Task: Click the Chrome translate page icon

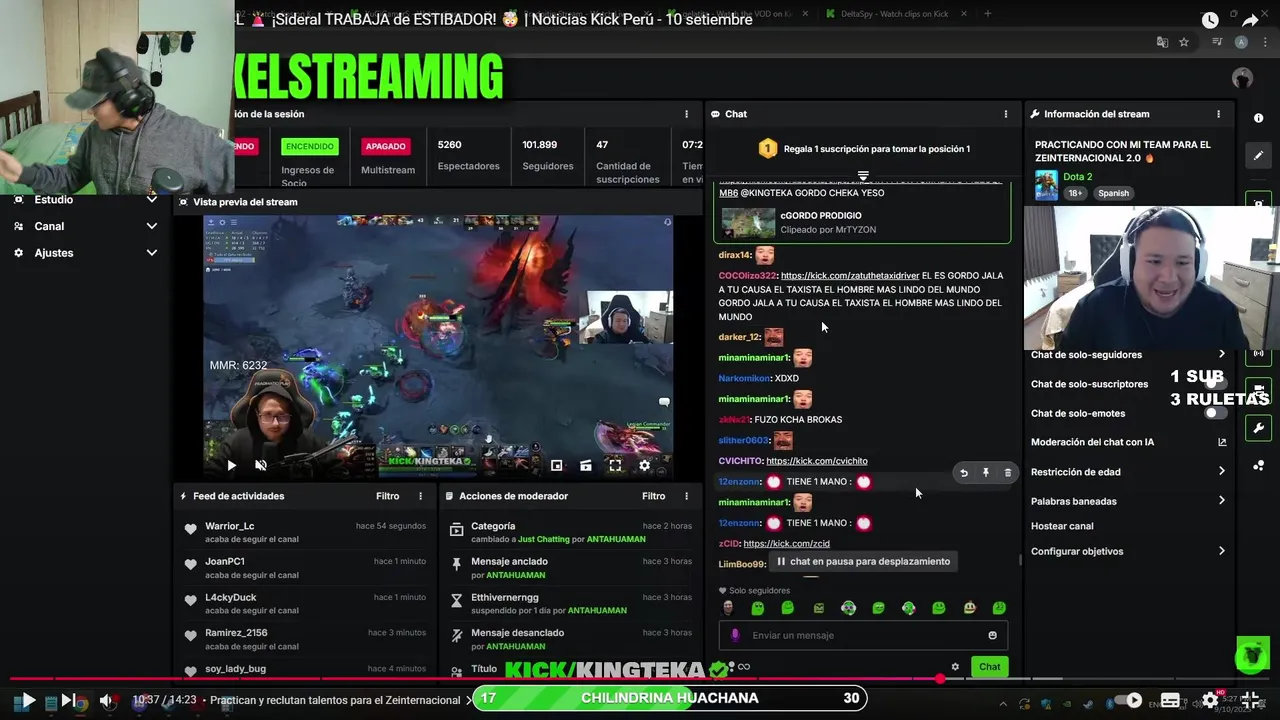Action: point(1162,42)
